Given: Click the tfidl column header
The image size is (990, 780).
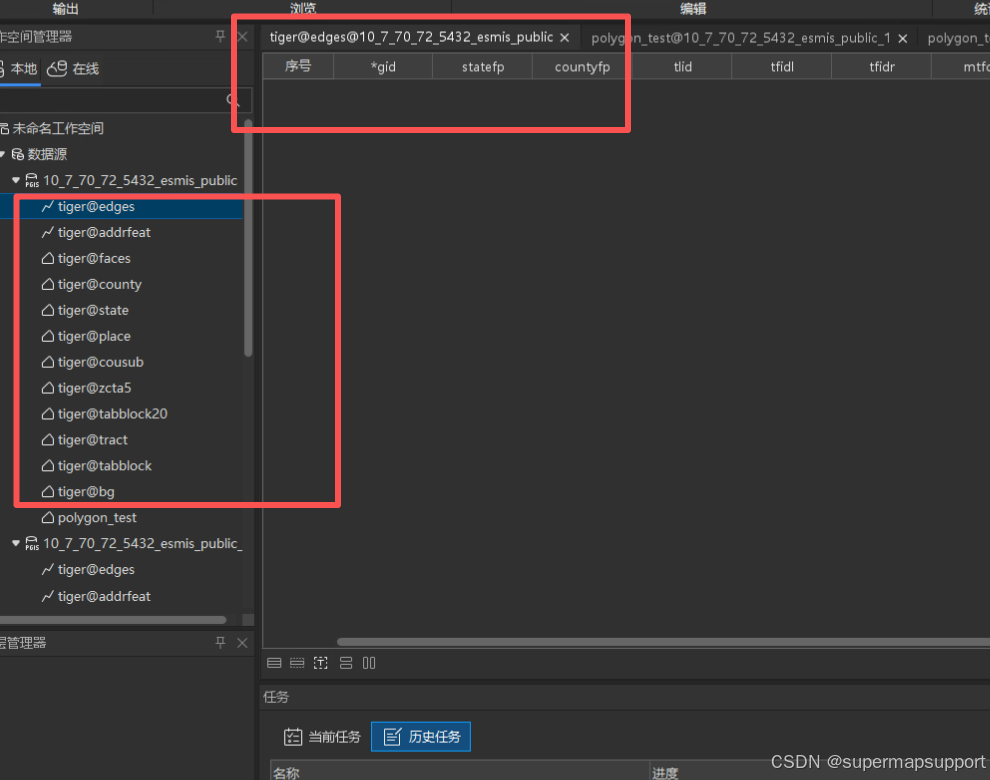Looking at the screenshot, I should 782,66.
